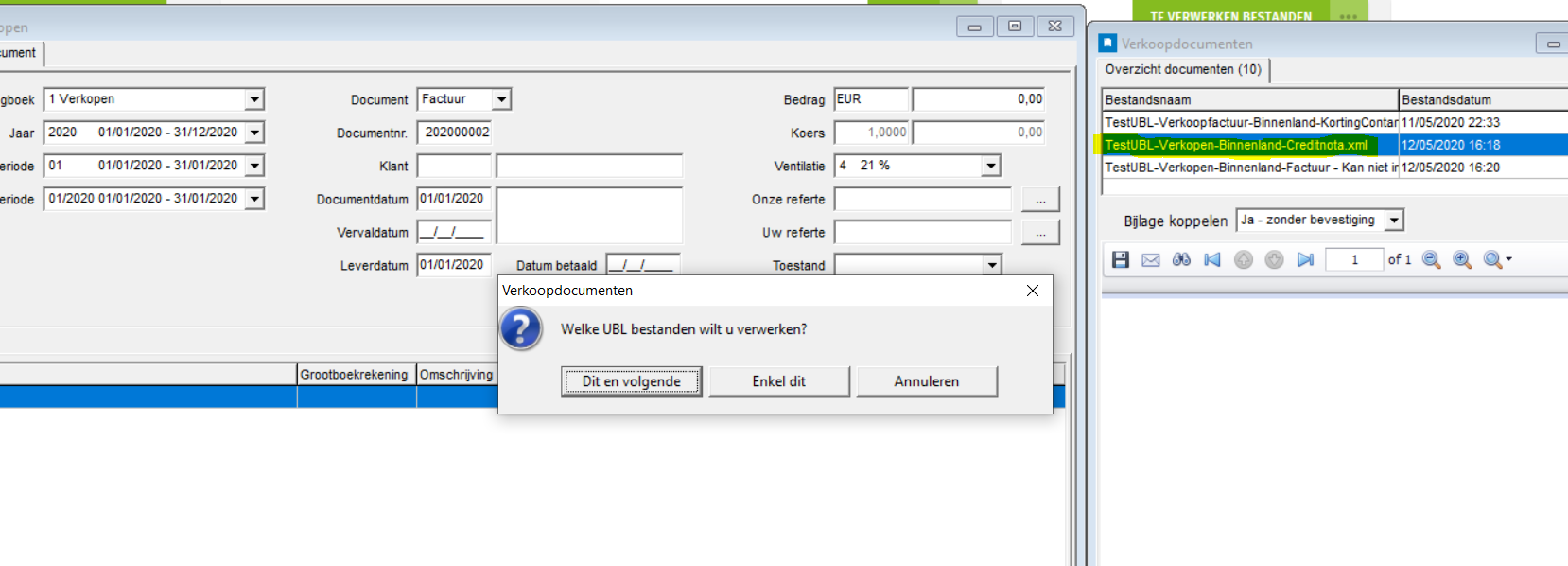Select the Overzicht documenten (10) tab

point(1183,70)
